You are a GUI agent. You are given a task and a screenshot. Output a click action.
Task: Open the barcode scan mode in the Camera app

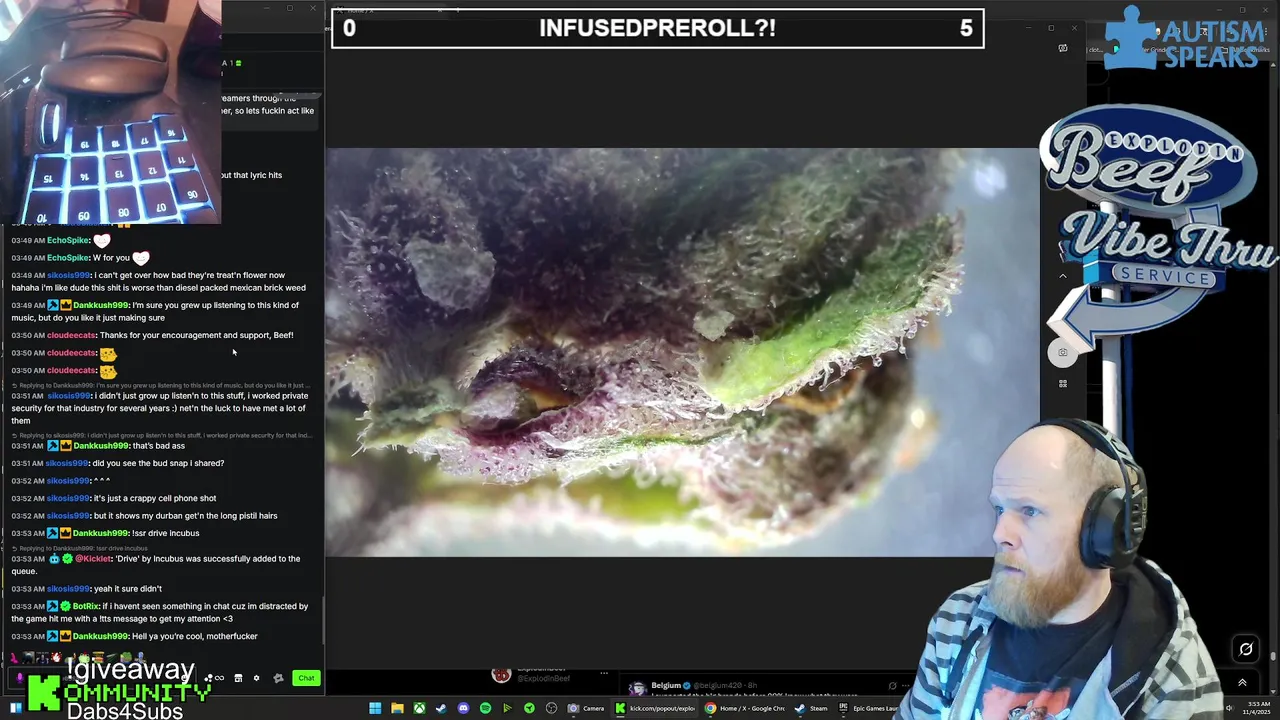click(1063, 384)
